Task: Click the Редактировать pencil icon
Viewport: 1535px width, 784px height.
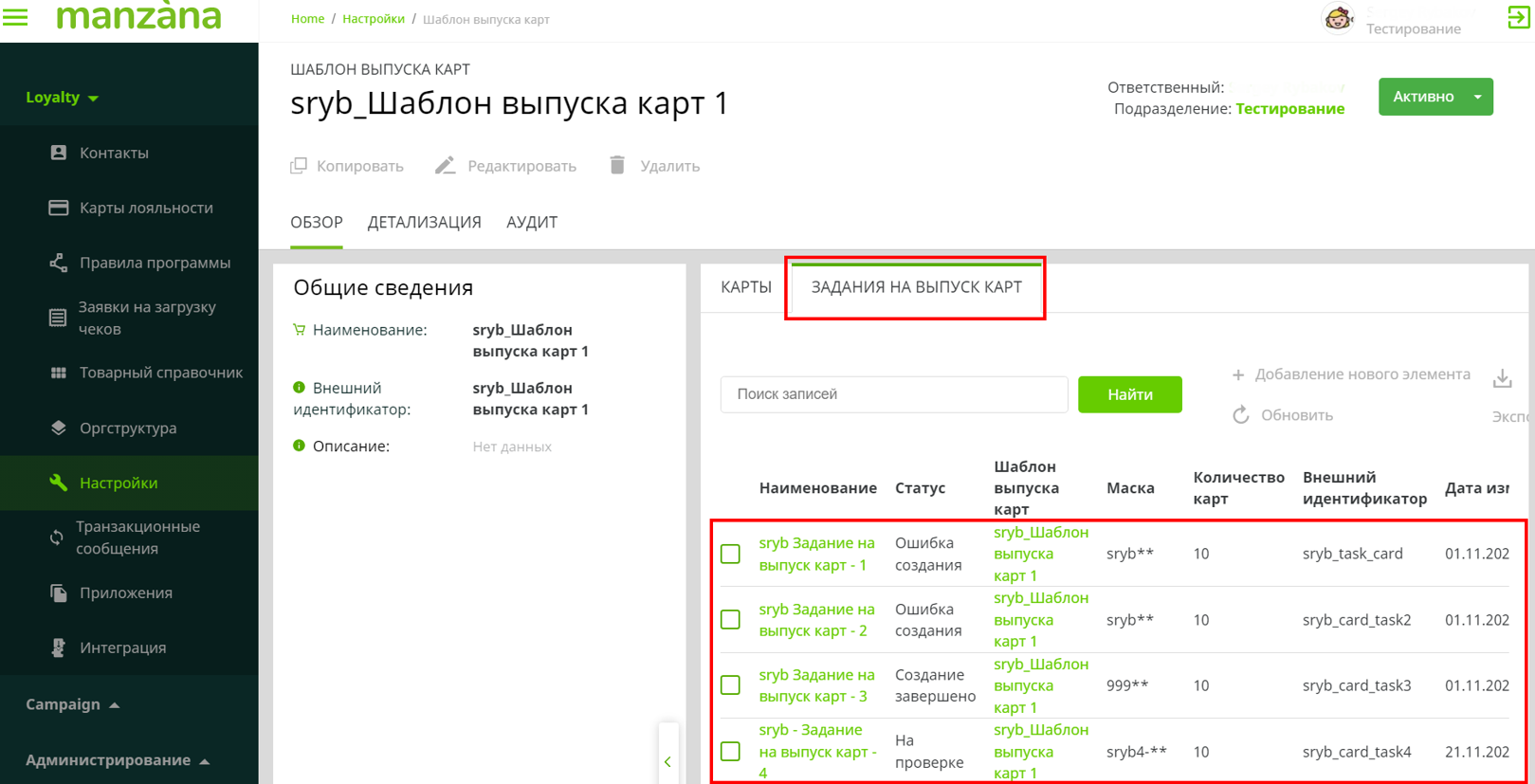Action: [445, 166]
